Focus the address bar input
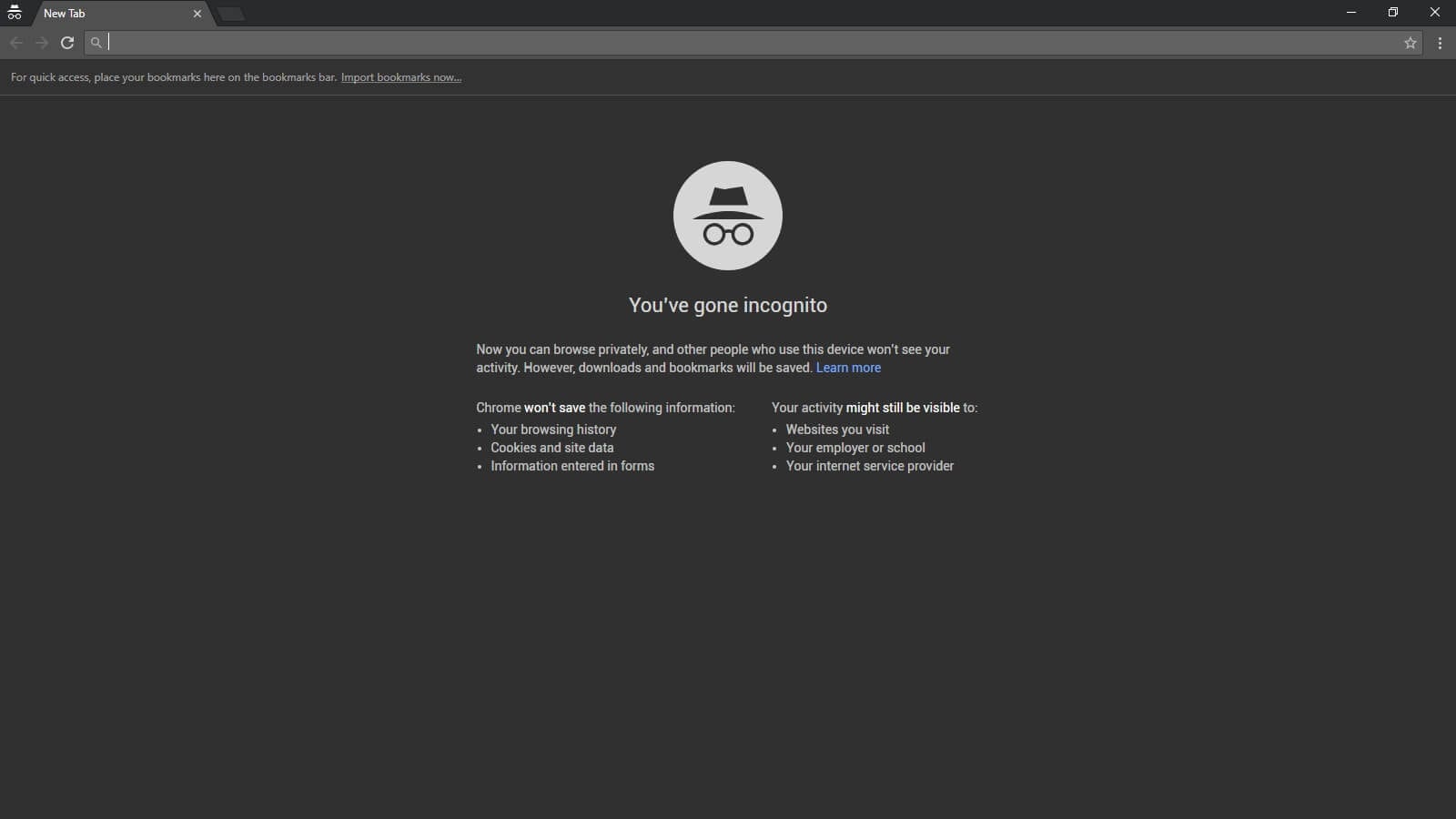Screen dimensions: 1456x819 click(753, 43)
